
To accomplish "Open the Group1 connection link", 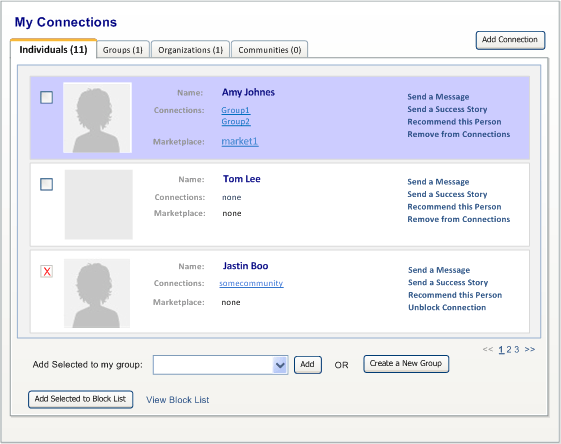I will tap(235, 110).
